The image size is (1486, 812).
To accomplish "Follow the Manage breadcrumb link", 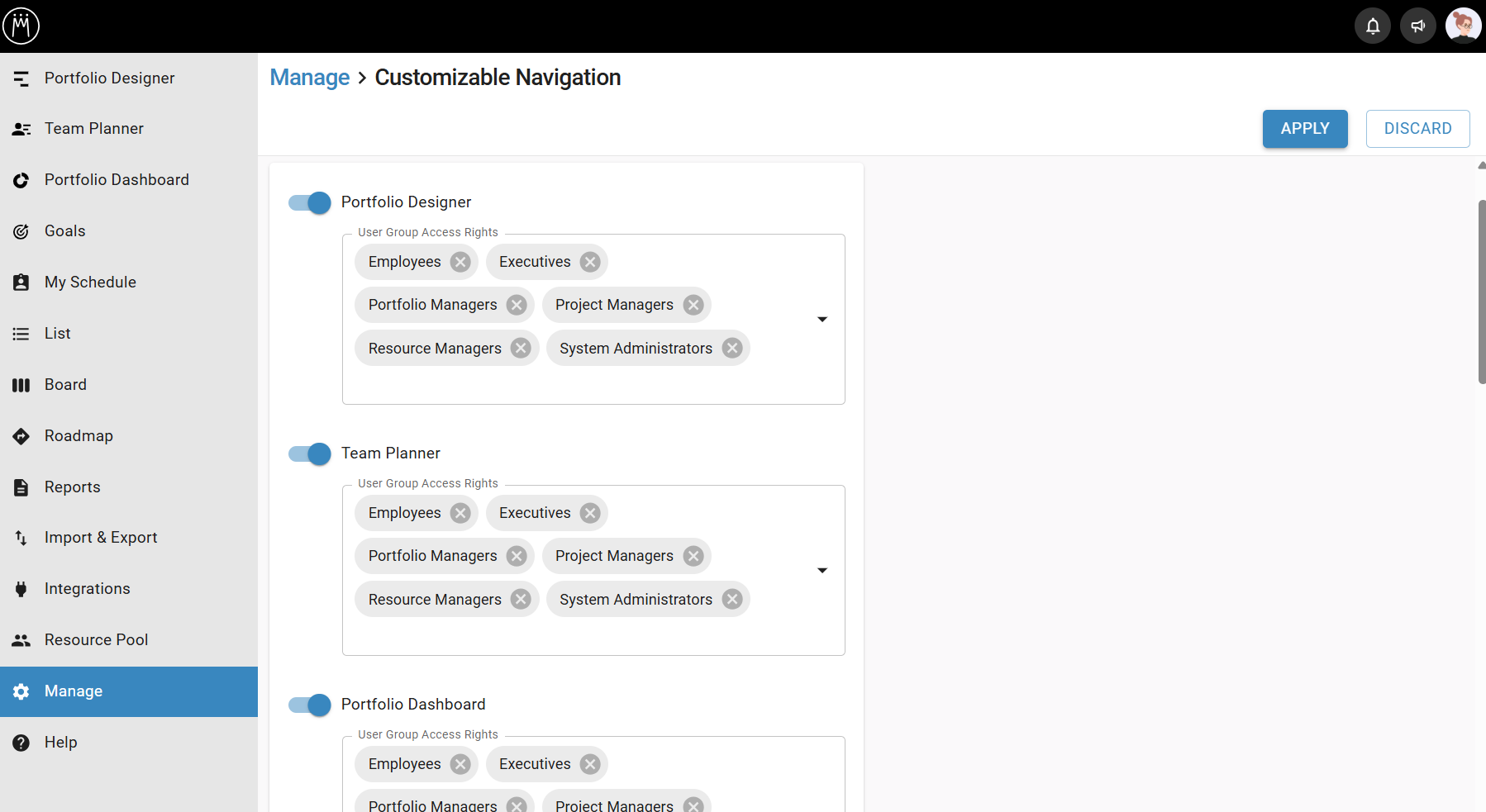I will tap(310, 78).
